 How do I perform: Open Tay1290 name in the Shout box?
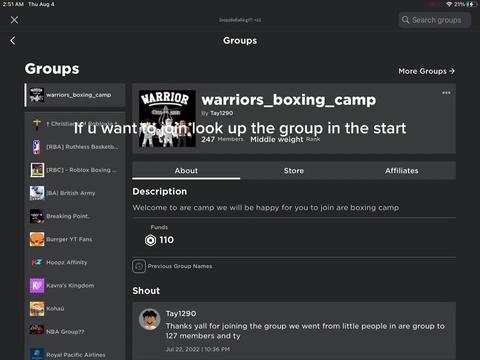pyautogui.click(x=181, y=314)
